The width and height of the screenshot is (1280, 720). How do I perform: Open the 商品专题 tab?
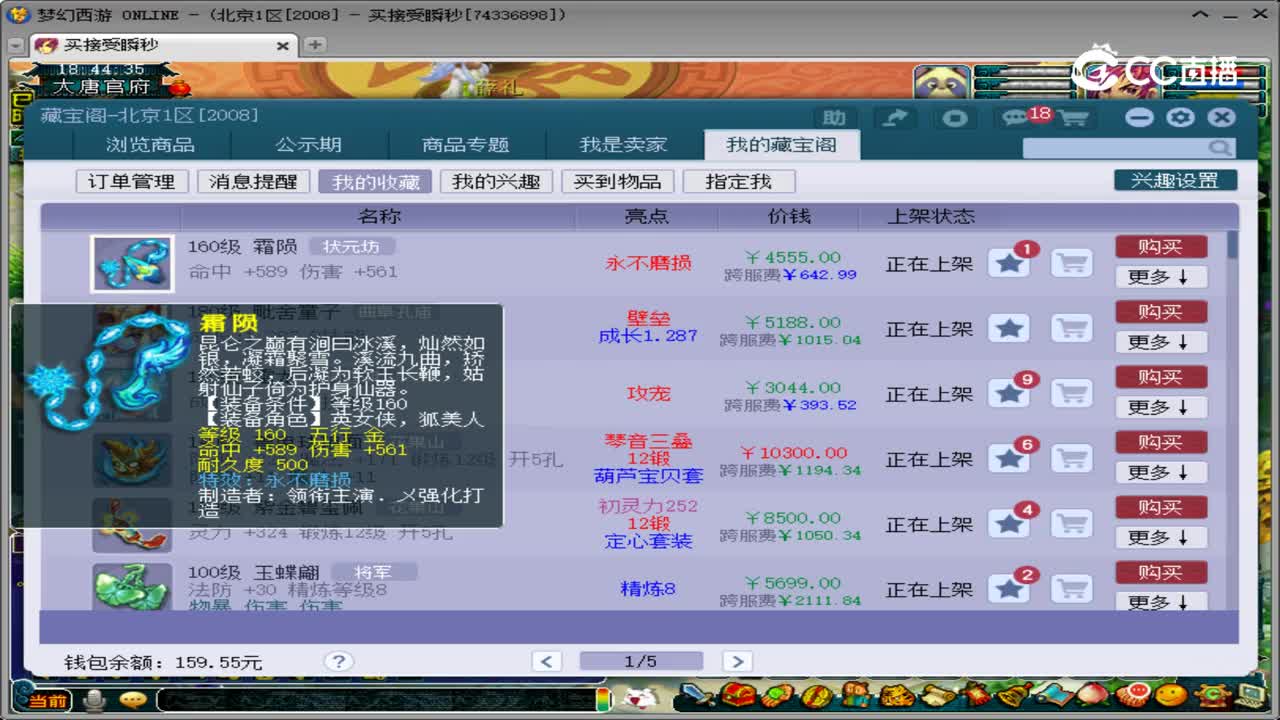point(465,145)
